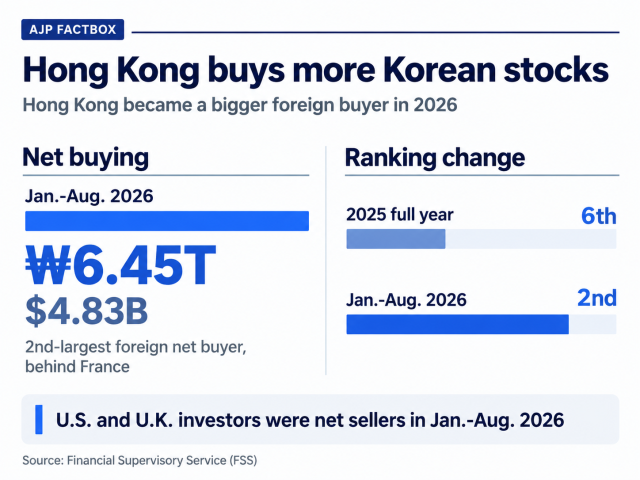
Task: Select the headline Hong Kong buys more Korean stocks
Action: (x=316, y=70)
